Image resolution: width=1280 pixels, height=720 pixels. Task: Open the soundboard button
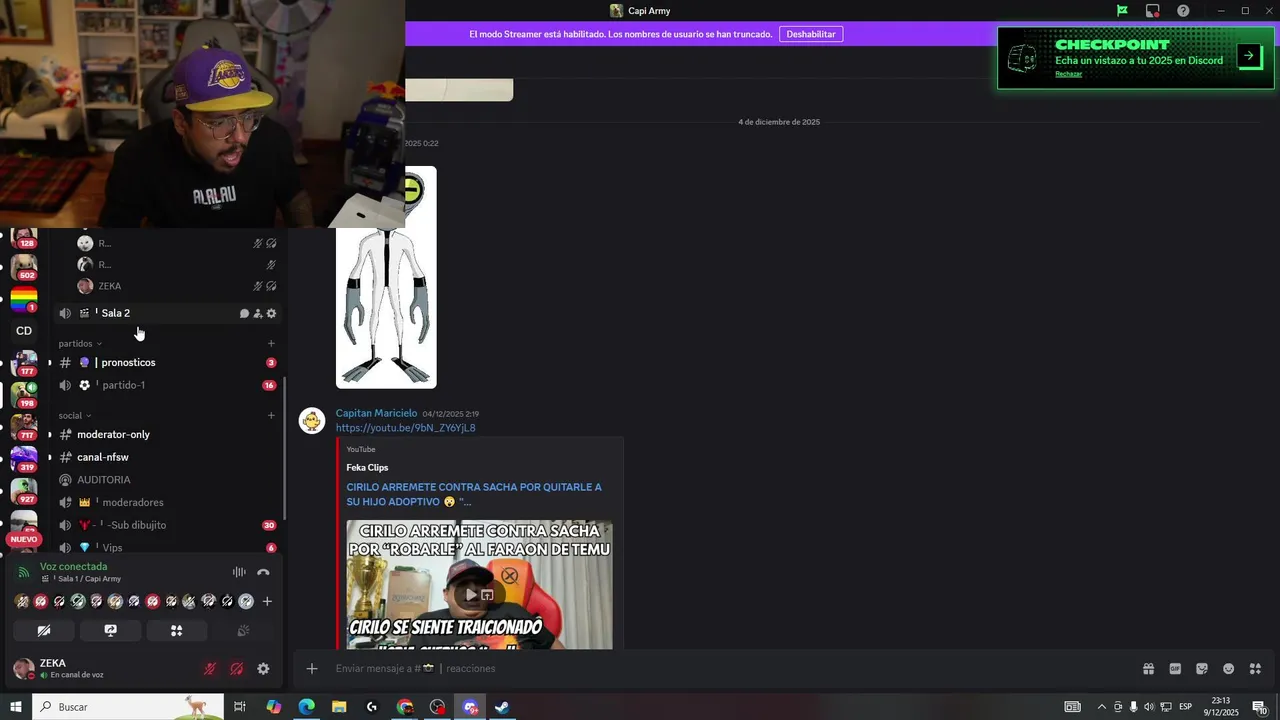pyautogui.click(x=242, y=631)
